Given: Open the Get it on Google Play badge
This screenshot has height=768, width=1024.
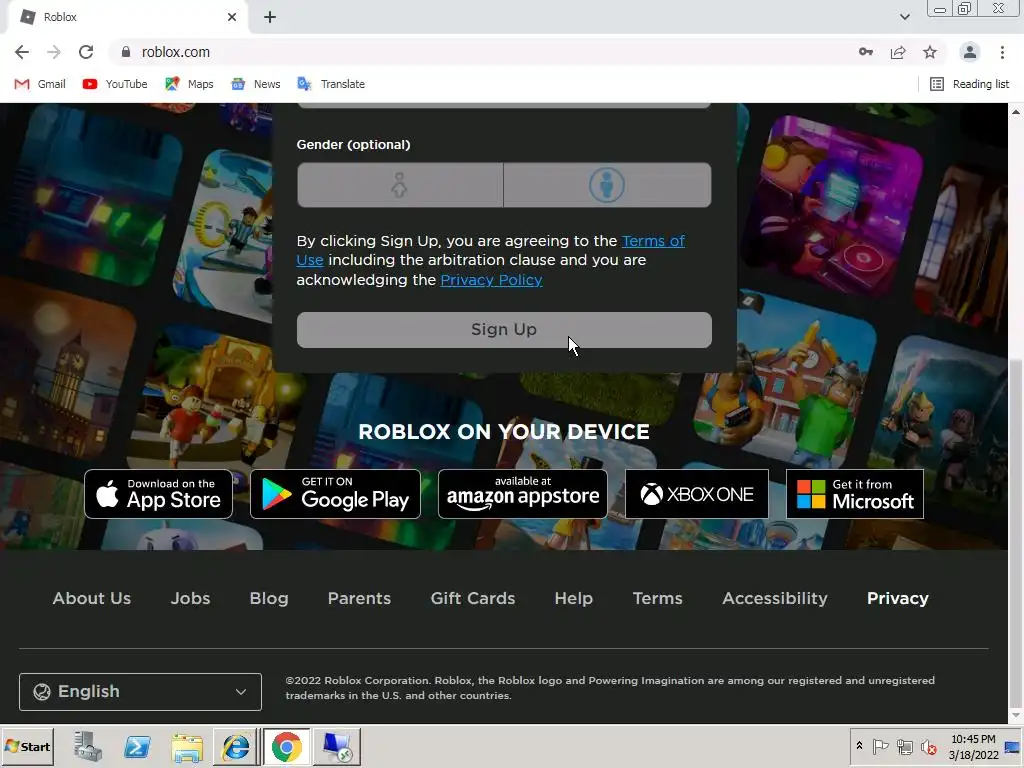Looking at the screenshot, I should [335, 494].
